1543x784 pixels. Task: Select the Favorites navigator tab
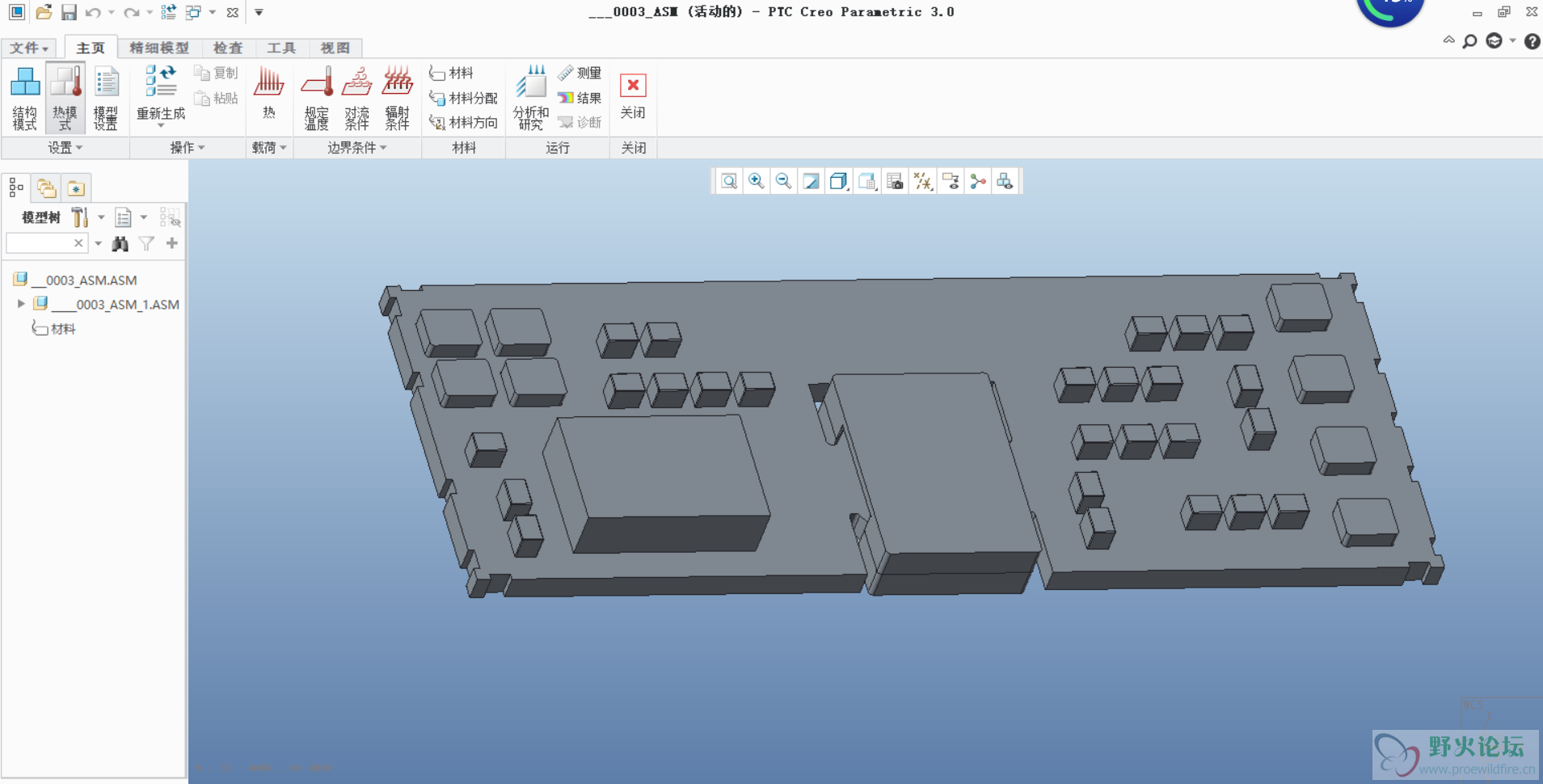pos(76,188)
